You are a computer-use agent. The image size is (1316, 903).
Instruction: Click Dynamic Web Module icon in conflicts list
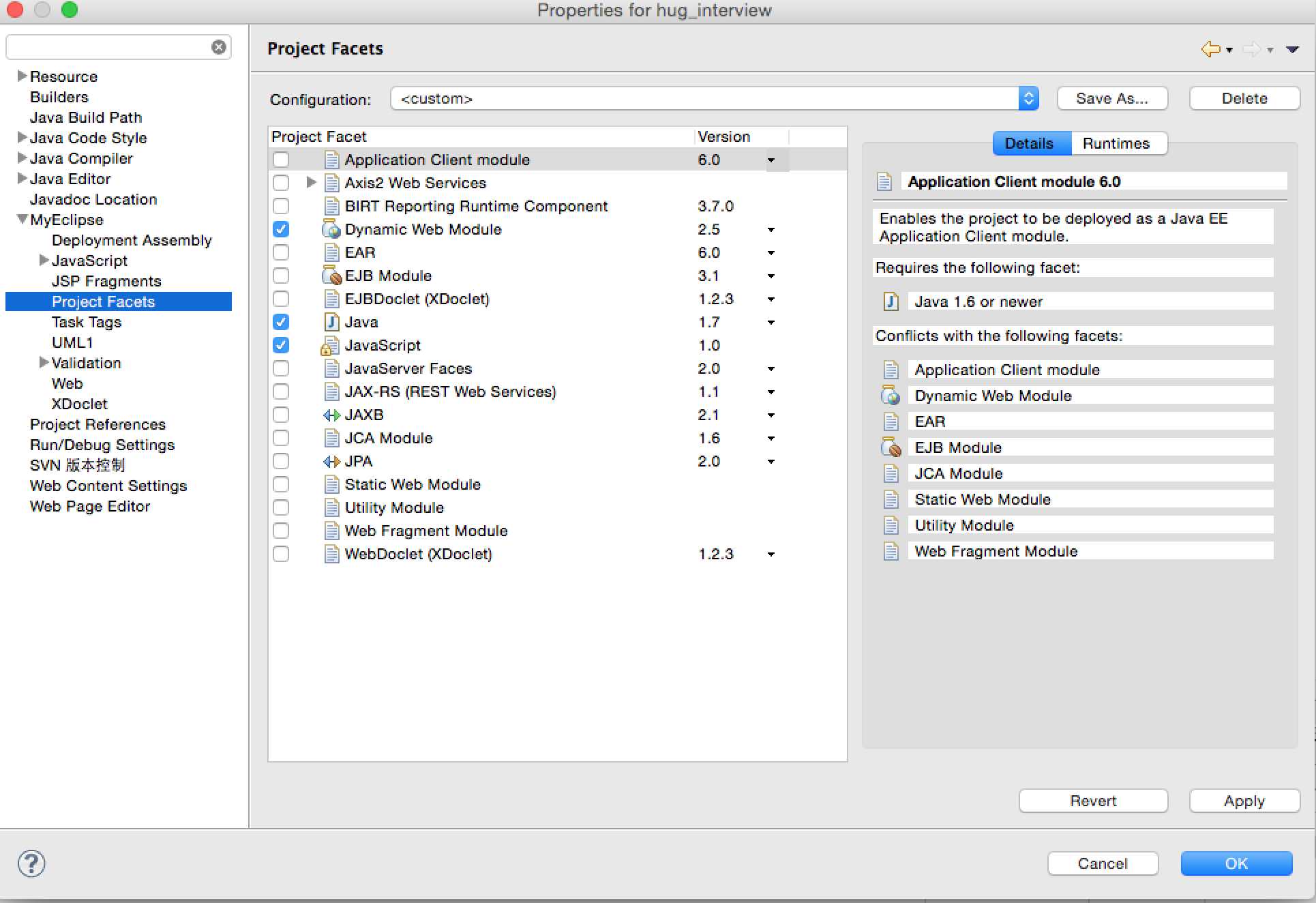tap(891, 396)
